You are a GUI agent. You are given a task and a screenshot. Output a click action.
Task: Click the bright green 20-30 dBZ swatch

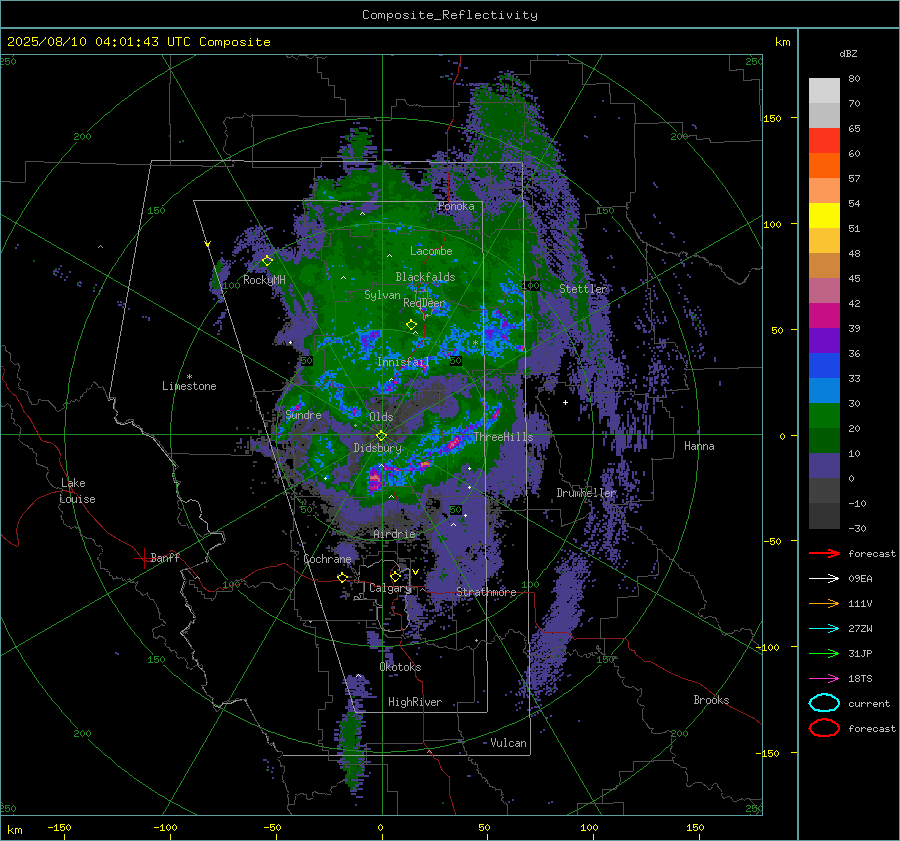pyautogui.click(x=824, y=416)
